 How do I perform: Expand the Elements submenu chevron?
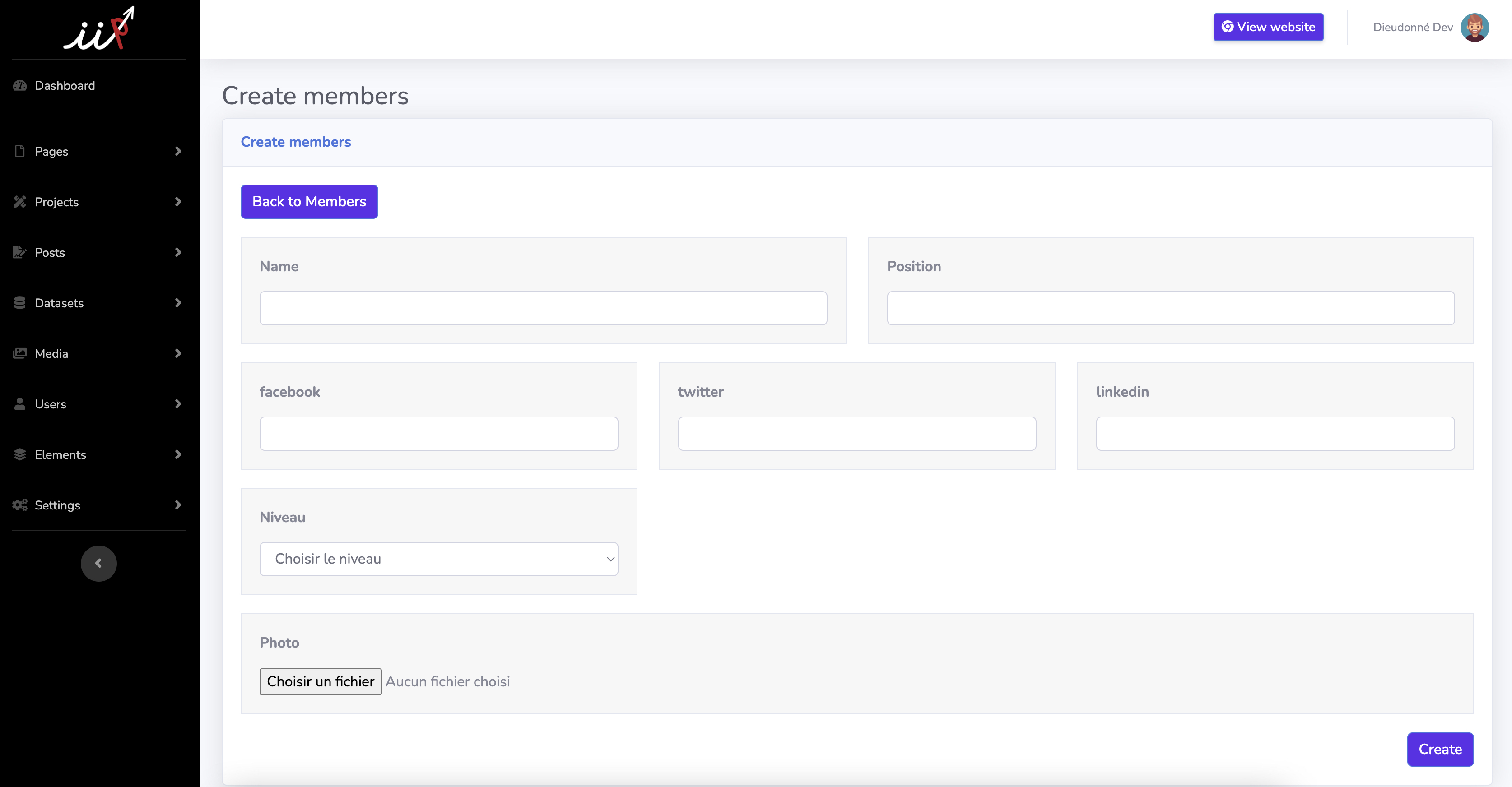tap(178, 454)
